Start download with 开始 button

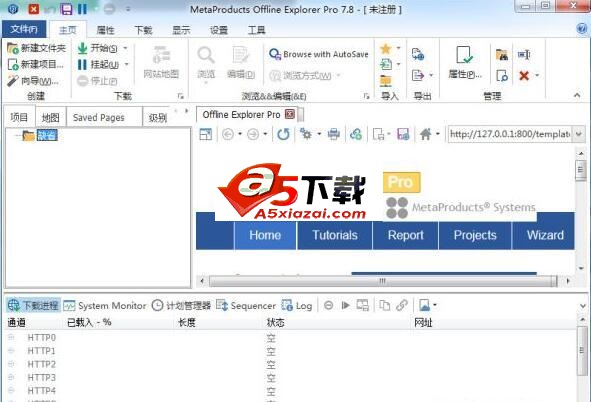(x=98, y=48)
